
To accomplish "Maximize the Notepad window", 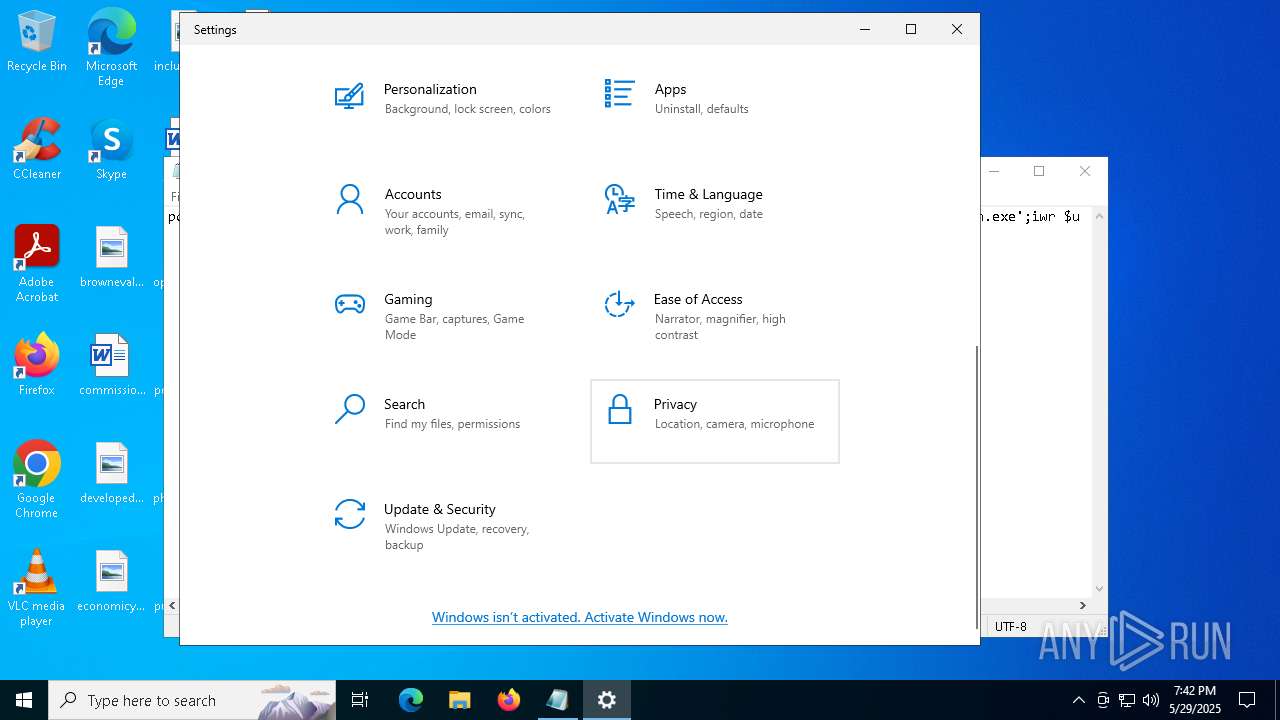I will pos(1039,171).
